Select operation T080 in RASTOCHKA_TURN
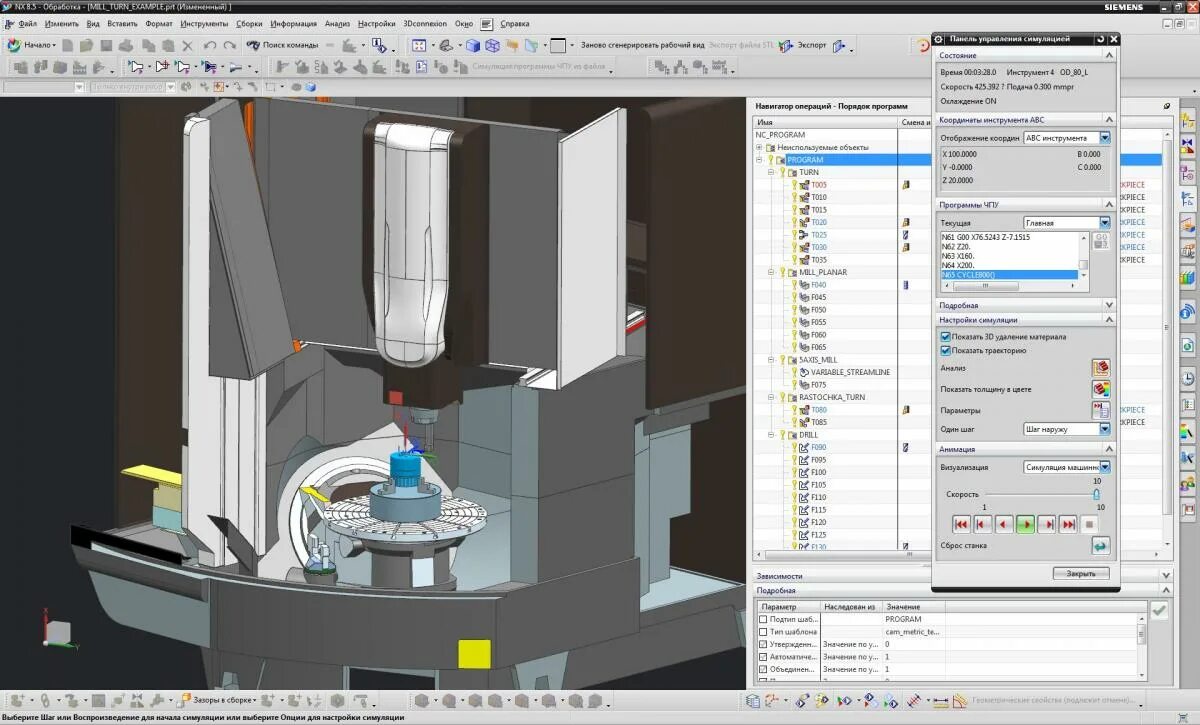This screenshot has height=725, width=1200. click(x=819, y=410)
